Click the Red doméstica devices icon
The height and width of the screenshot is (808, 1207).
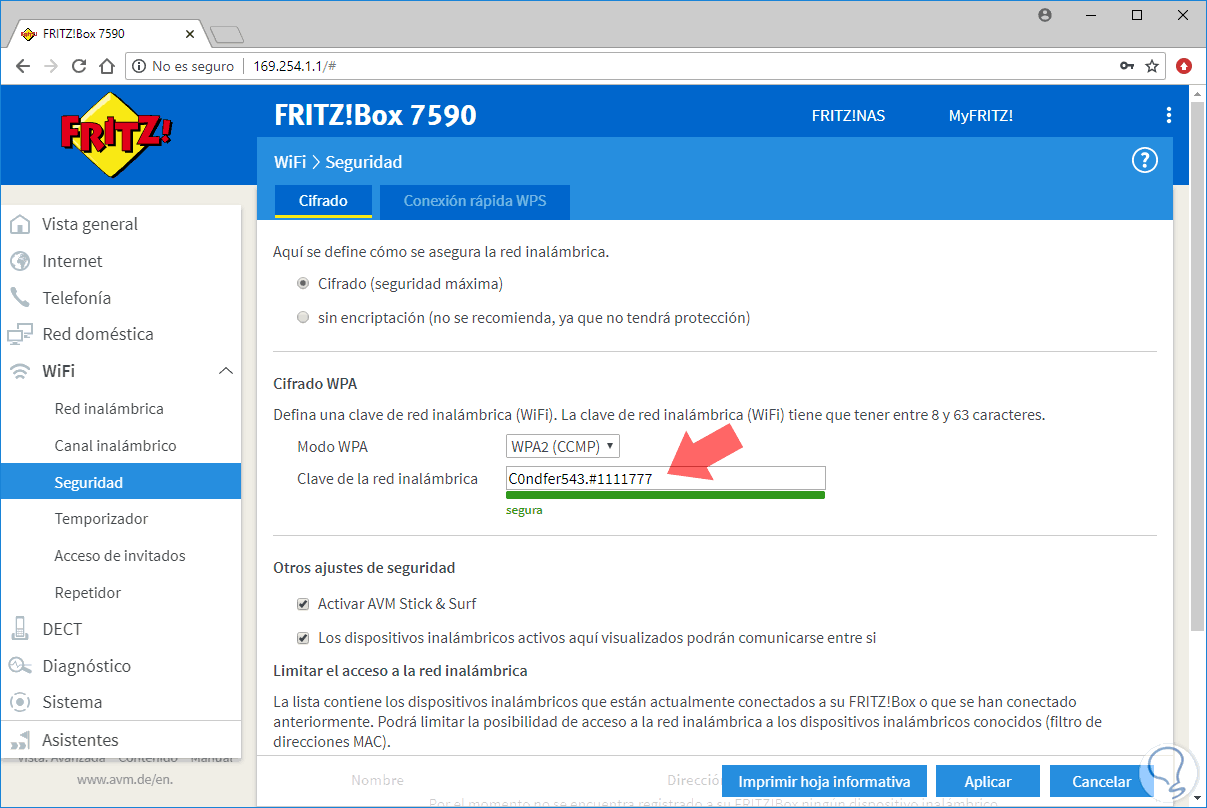20,334
